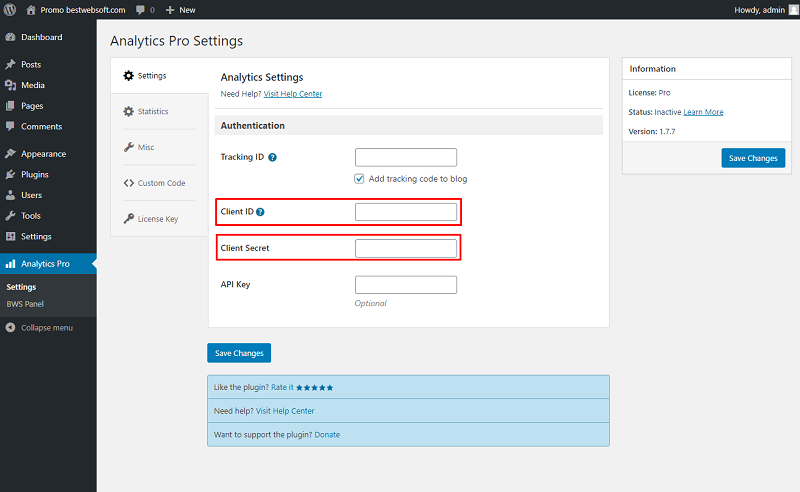Open the Statistics tab

coord(159,111)
